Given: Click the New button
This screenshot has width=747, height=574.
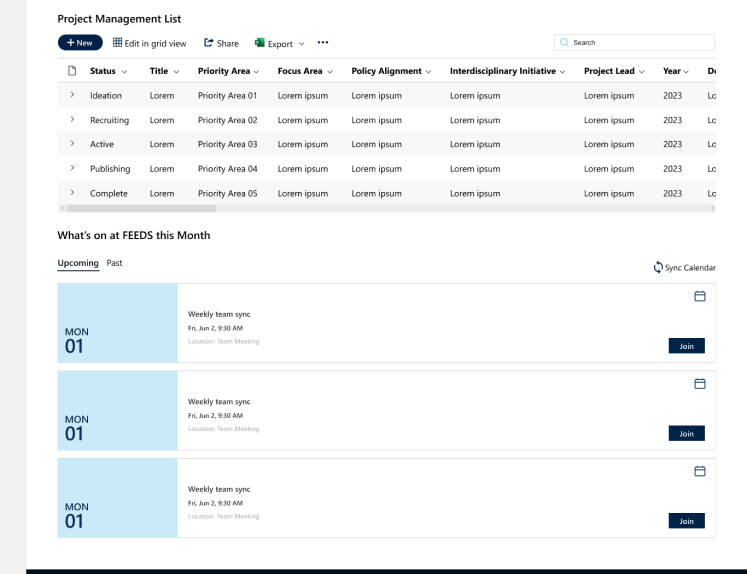Looking at the screenshot, I should click(x=80, y=43).
